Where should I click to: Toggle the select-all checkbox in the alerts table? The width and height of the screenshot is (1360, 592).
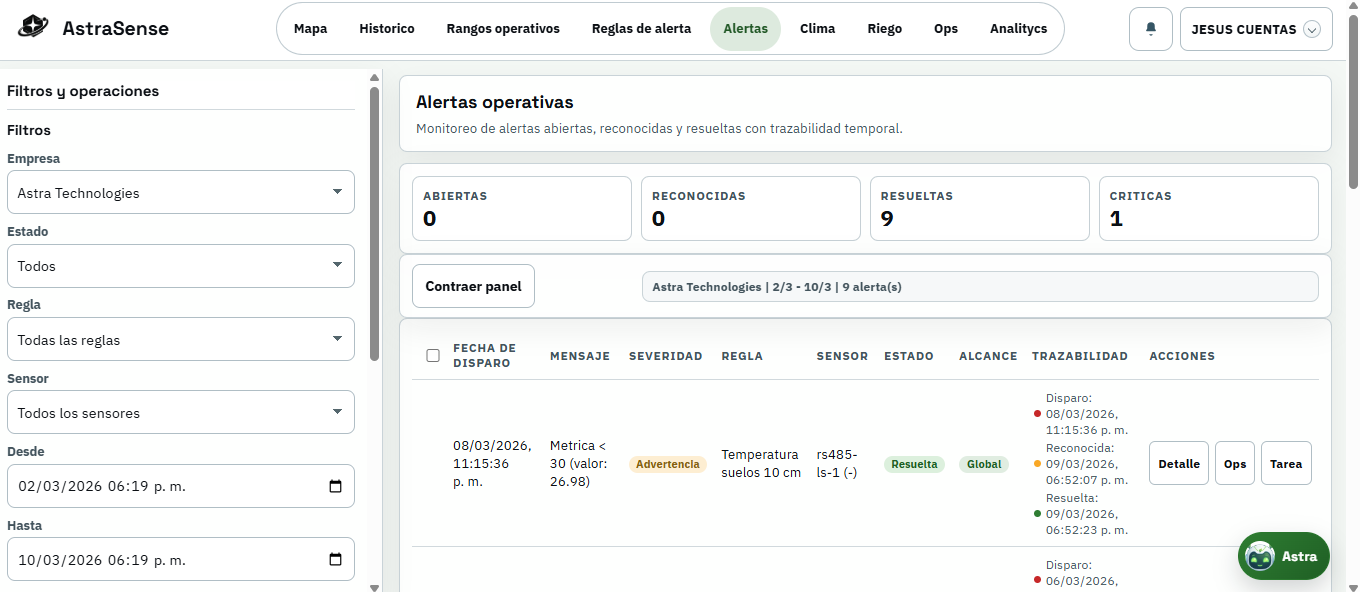tap(433, 355)
